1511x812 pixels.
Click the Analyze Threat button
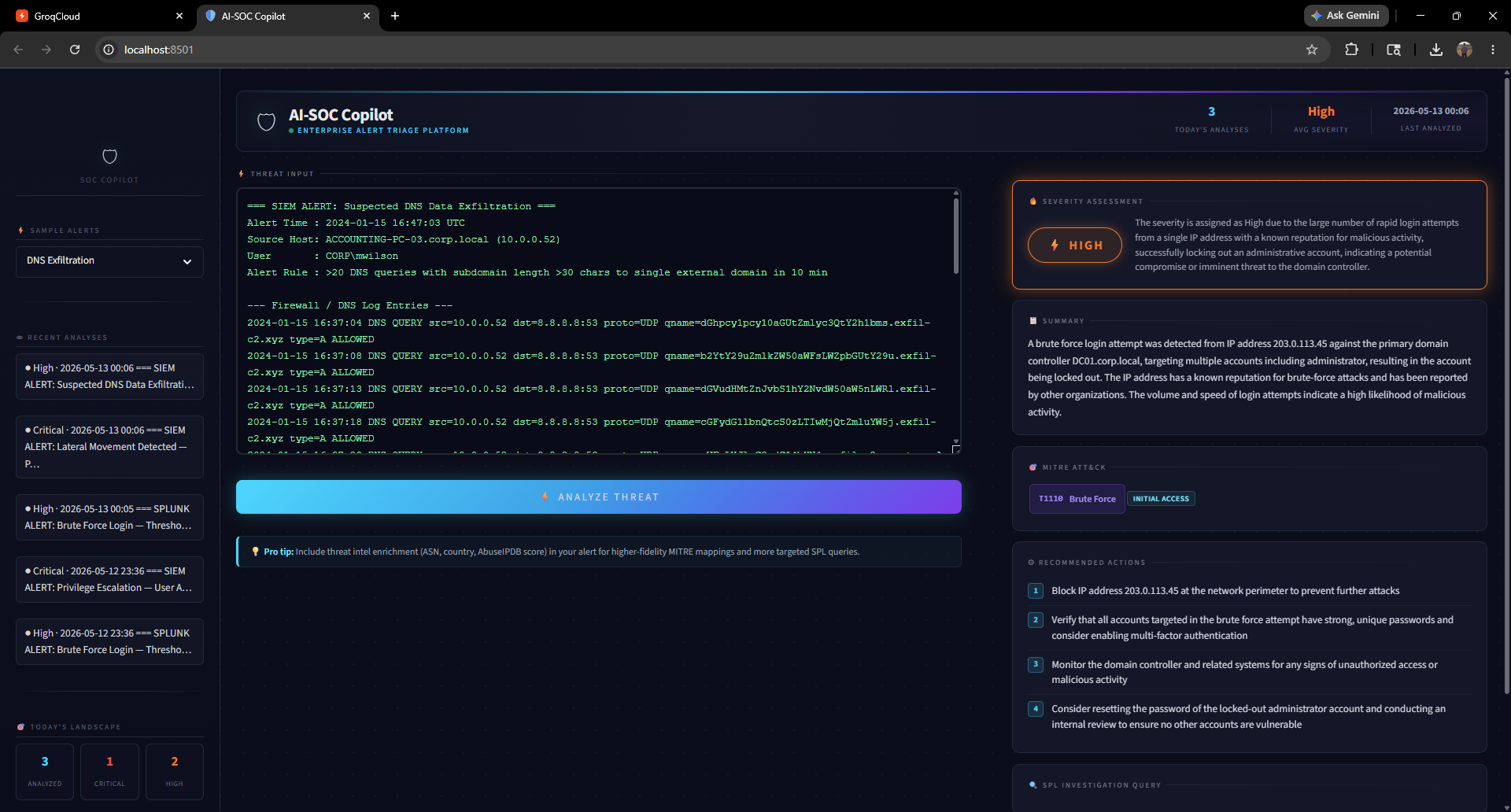click(599, 497)
